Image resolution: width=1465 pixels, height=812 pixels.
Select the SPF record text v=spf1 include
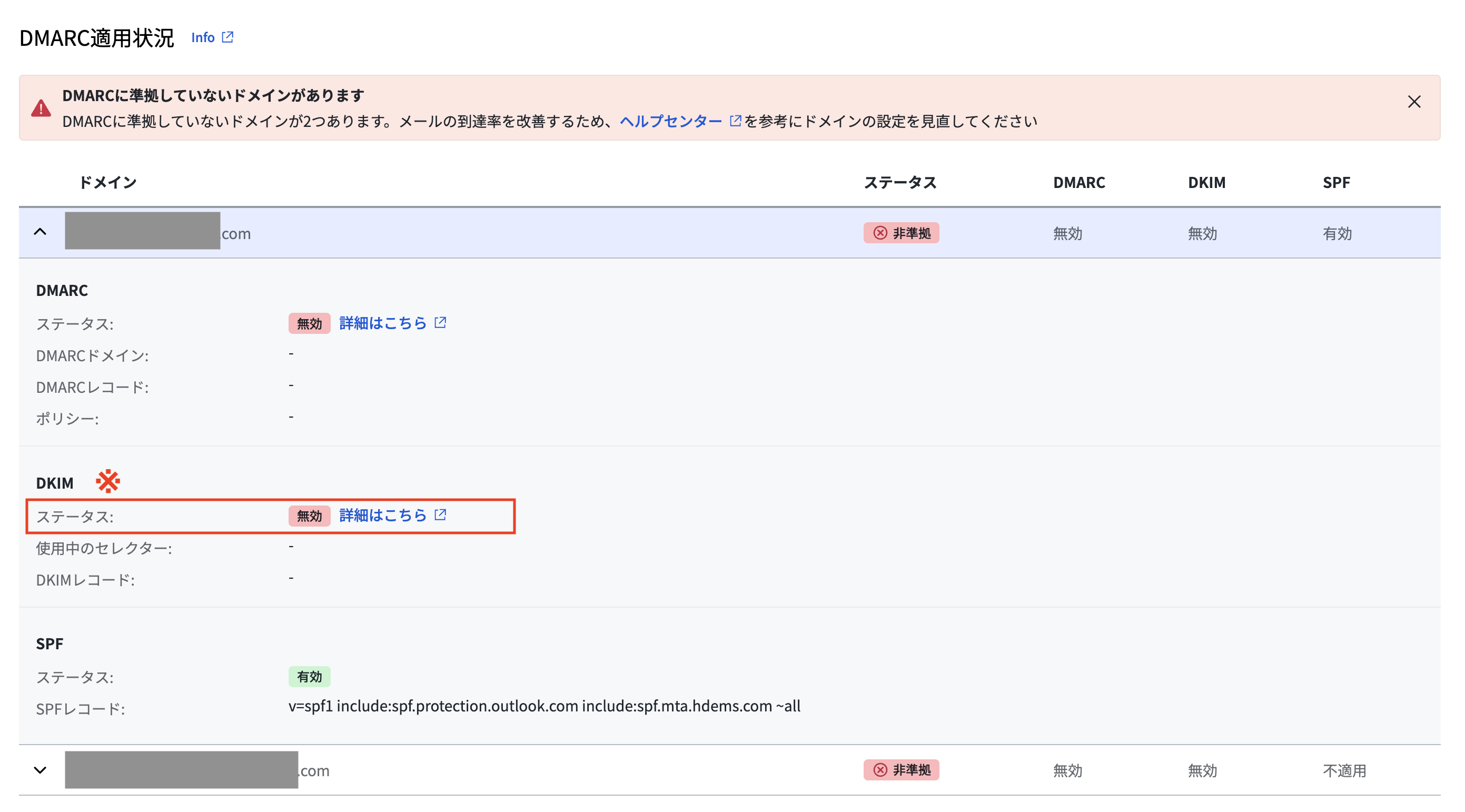(x=545, y=706)
